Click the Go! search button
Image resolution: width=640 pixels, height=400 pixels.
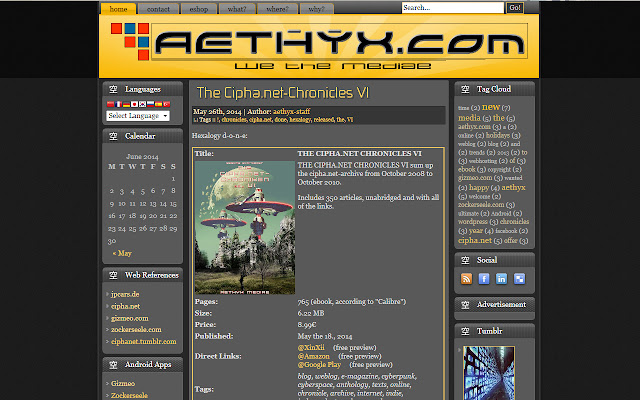click(515, 7)
